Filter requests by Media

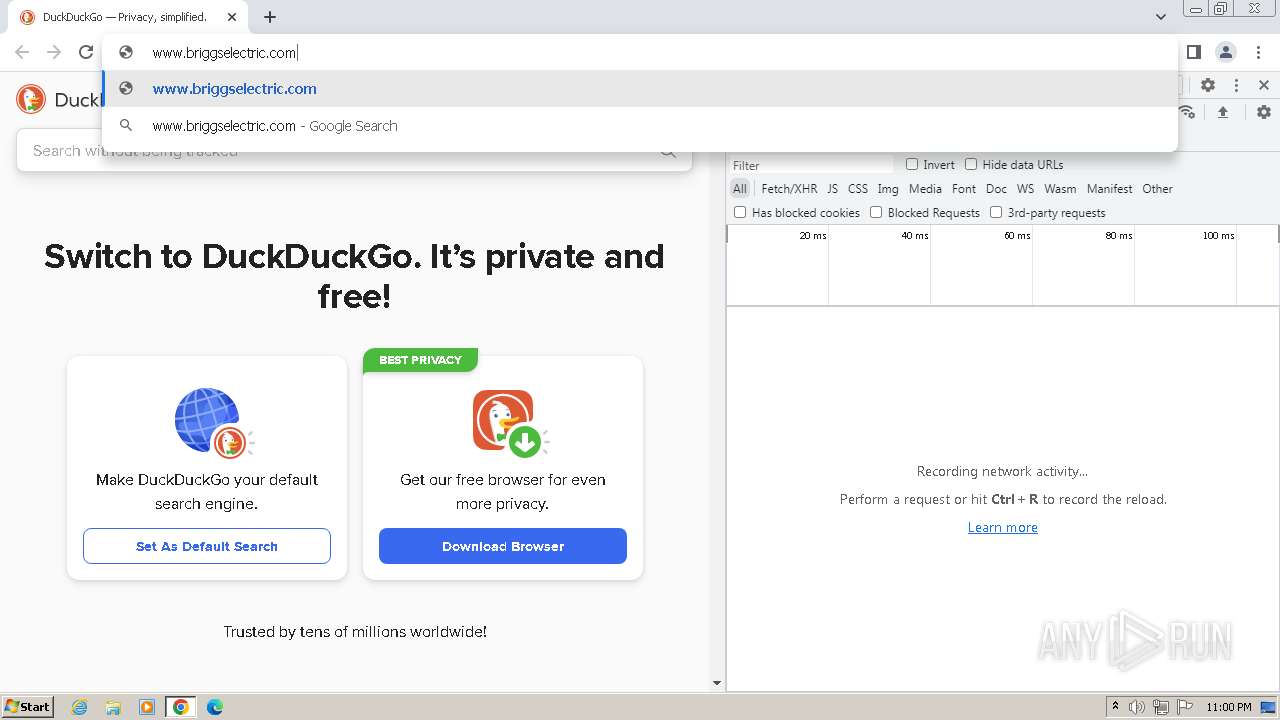tap(925, 188)
